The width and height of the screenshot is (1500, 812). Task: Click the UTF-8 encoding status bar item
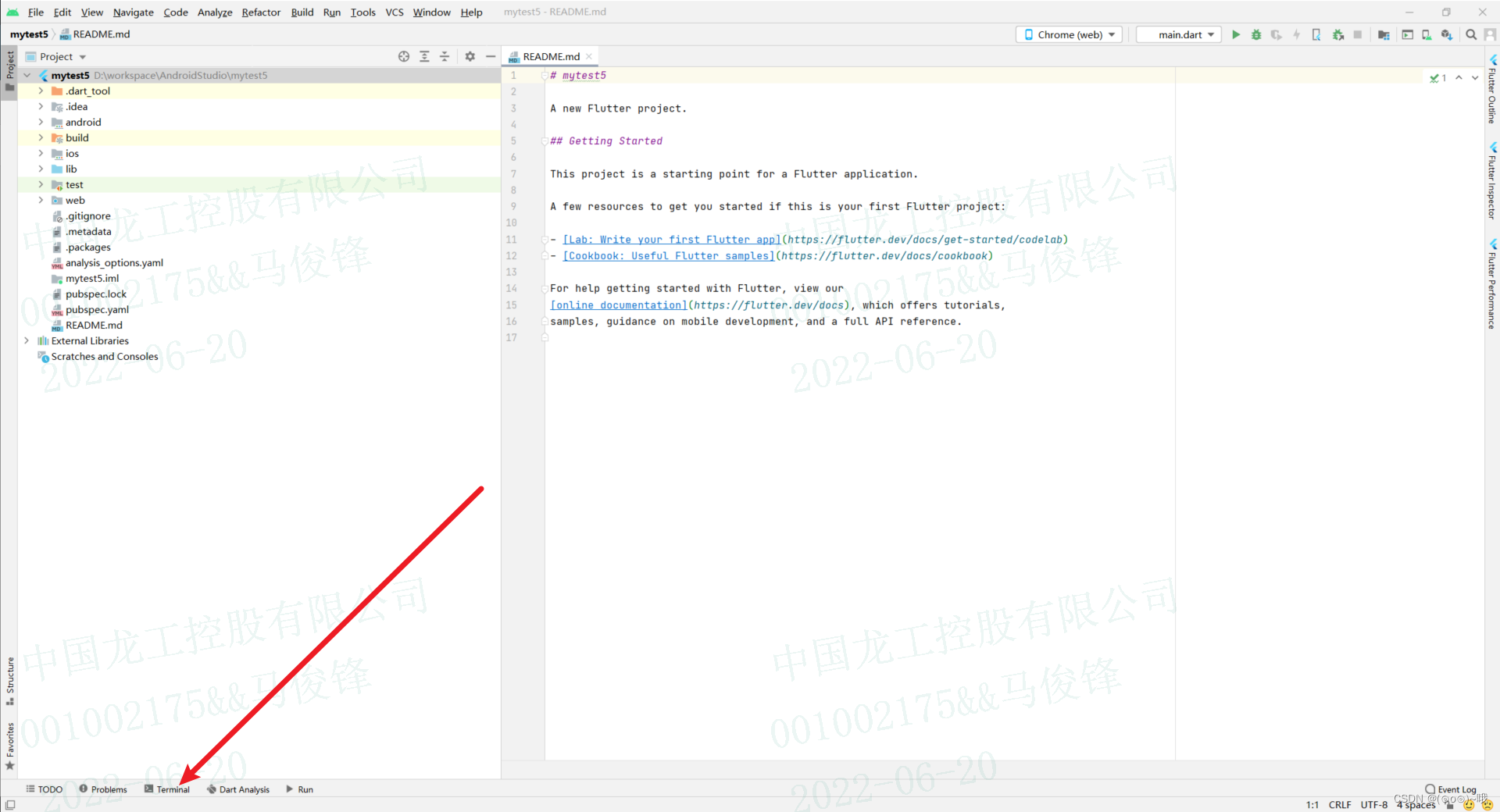click(1374, 805)
